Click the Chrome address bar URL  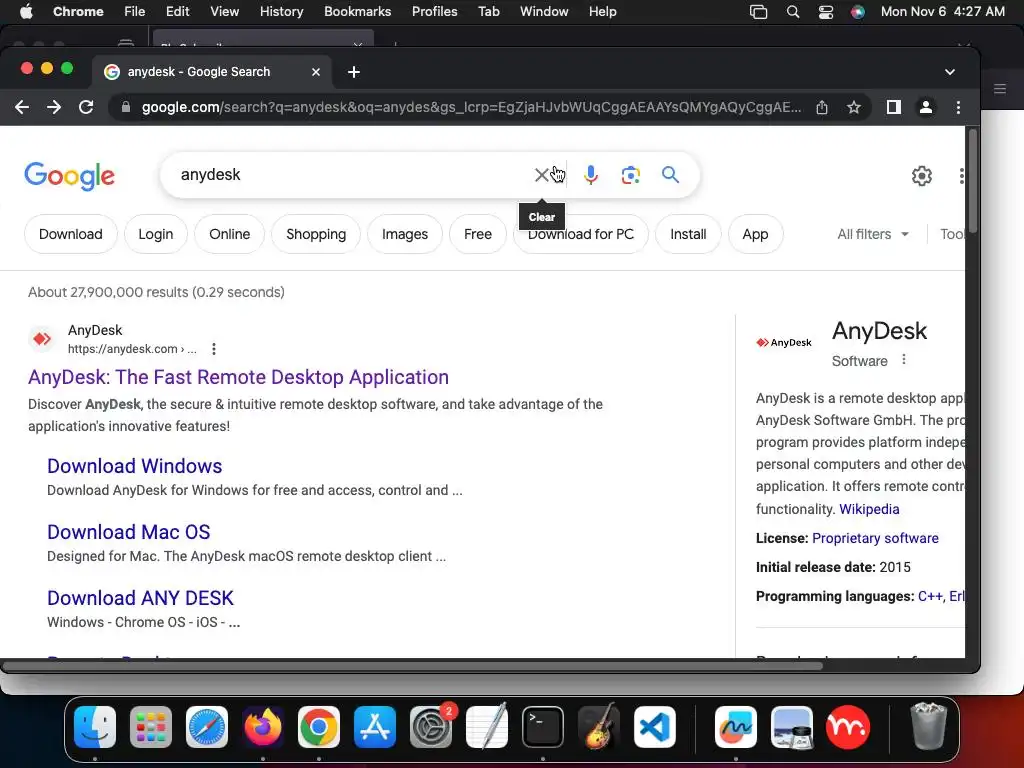click(471, 107)
